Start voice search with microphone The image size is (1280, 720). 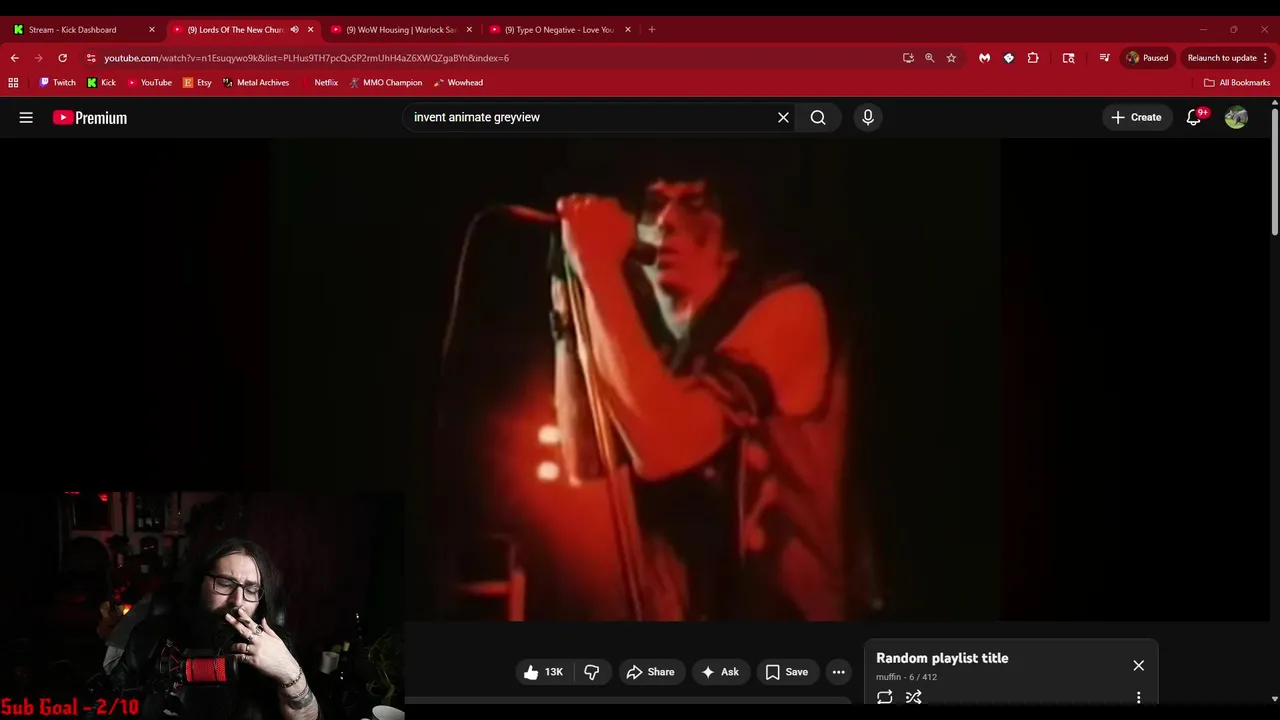[868, 118]
